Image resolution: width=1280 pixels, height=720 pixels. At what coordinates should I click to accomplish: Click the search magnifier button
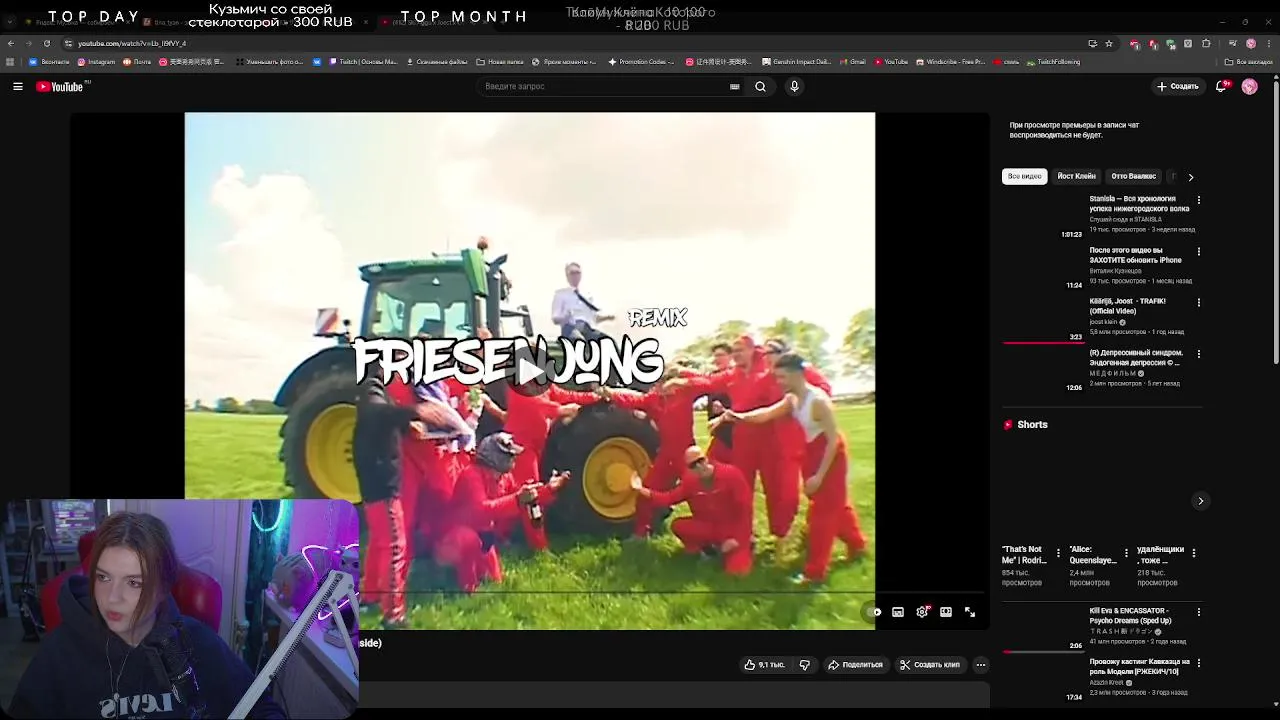click(x=760, y=87)
